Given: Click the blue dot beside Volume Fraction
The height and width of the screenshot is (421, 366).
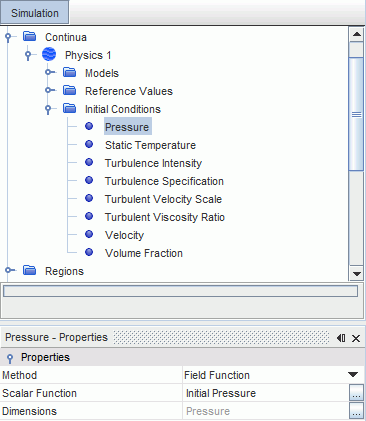Looking at the screenshot, I should 89,252.
